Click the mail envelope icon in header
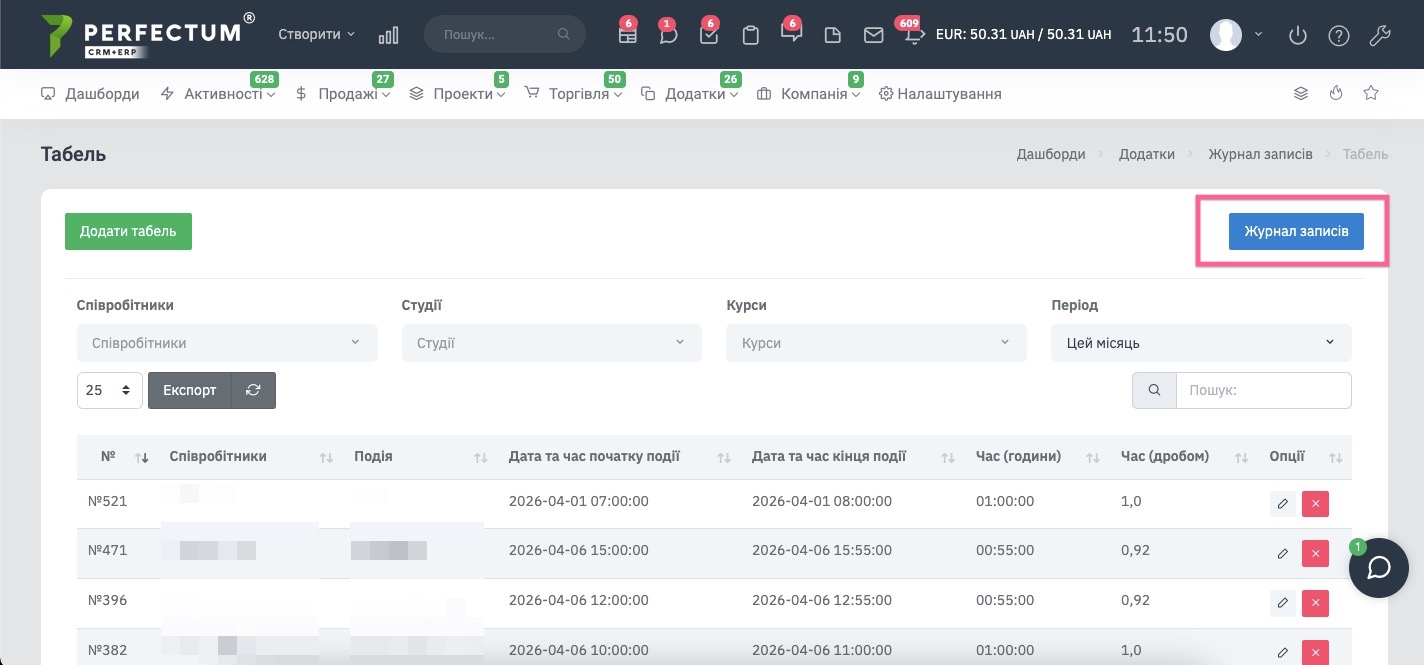 pos(873,35)
